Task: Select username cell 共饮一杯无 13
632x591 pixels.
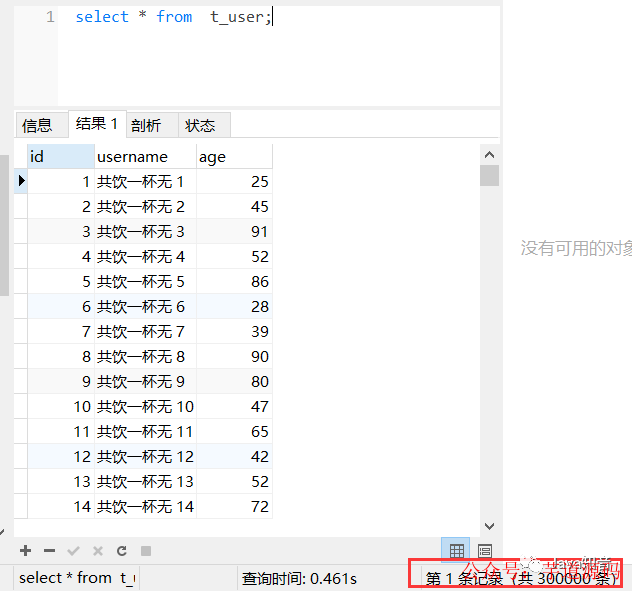Action: coord(145,481)
